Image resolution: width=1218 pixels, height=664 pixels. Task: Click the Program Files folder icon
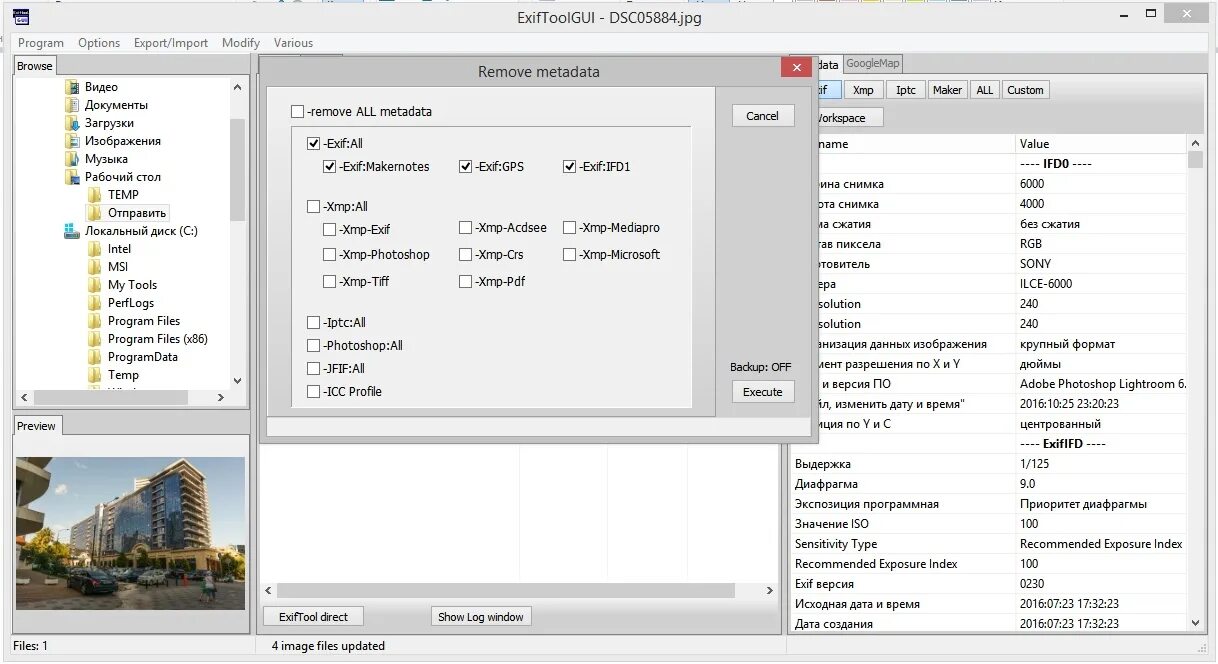(x=95, y=321)
